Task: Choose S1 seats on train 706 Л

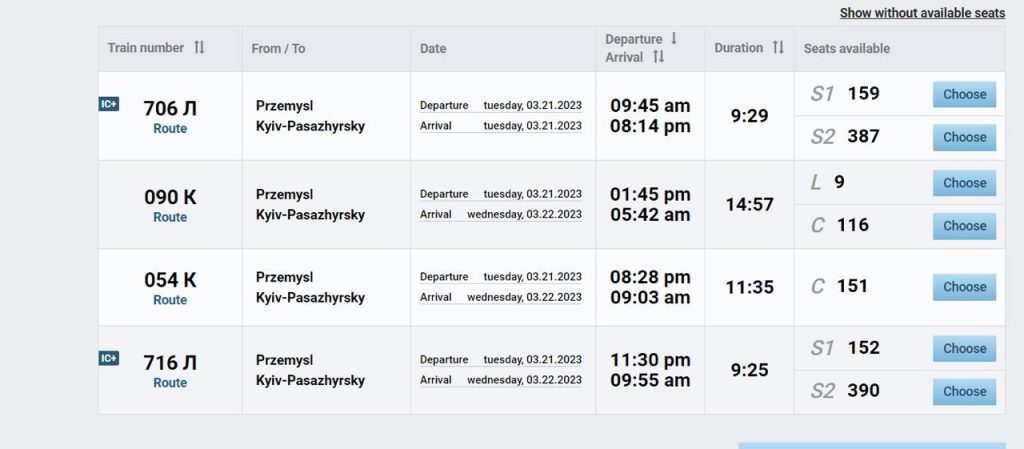Action: click(964, 94)
